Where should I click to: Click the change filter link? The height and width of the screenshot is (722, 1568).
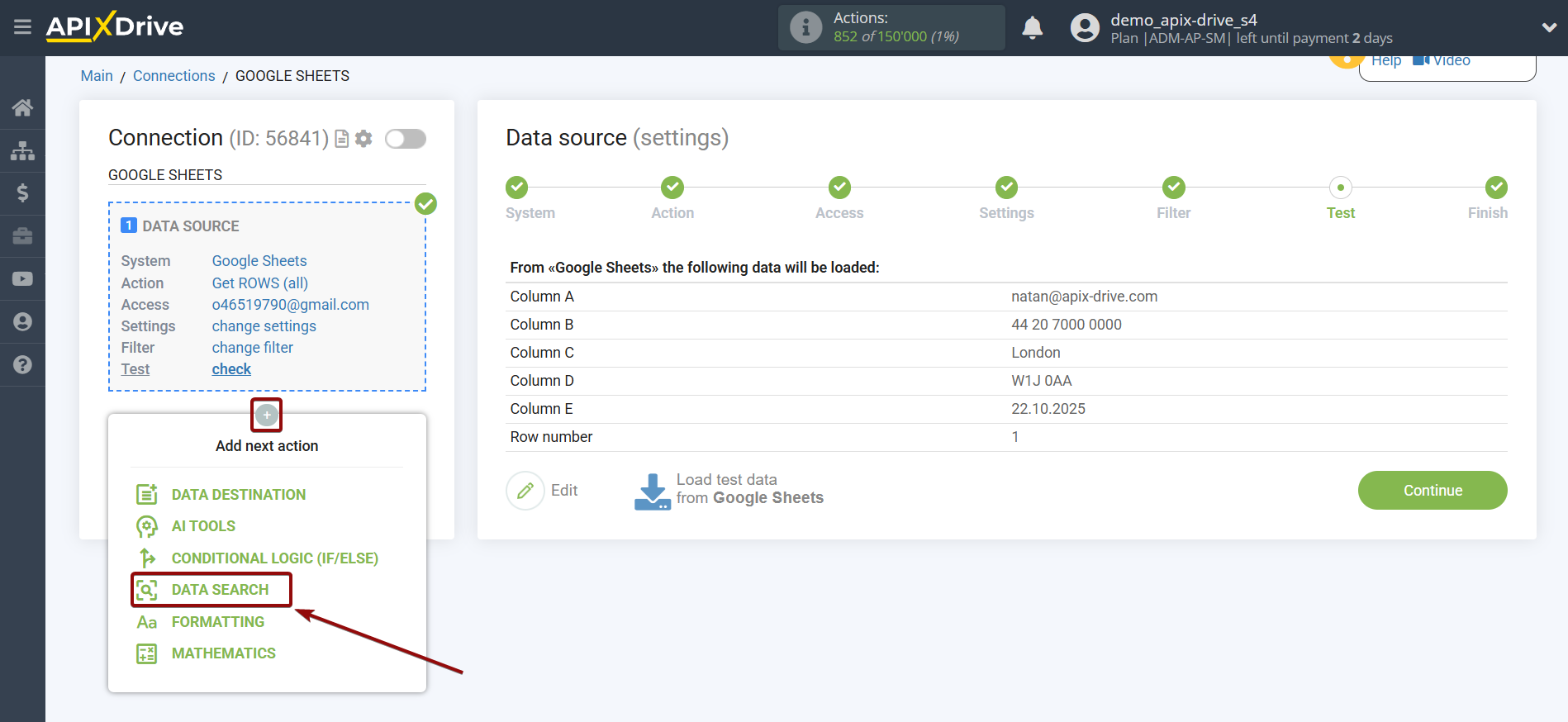pos(252,348)
